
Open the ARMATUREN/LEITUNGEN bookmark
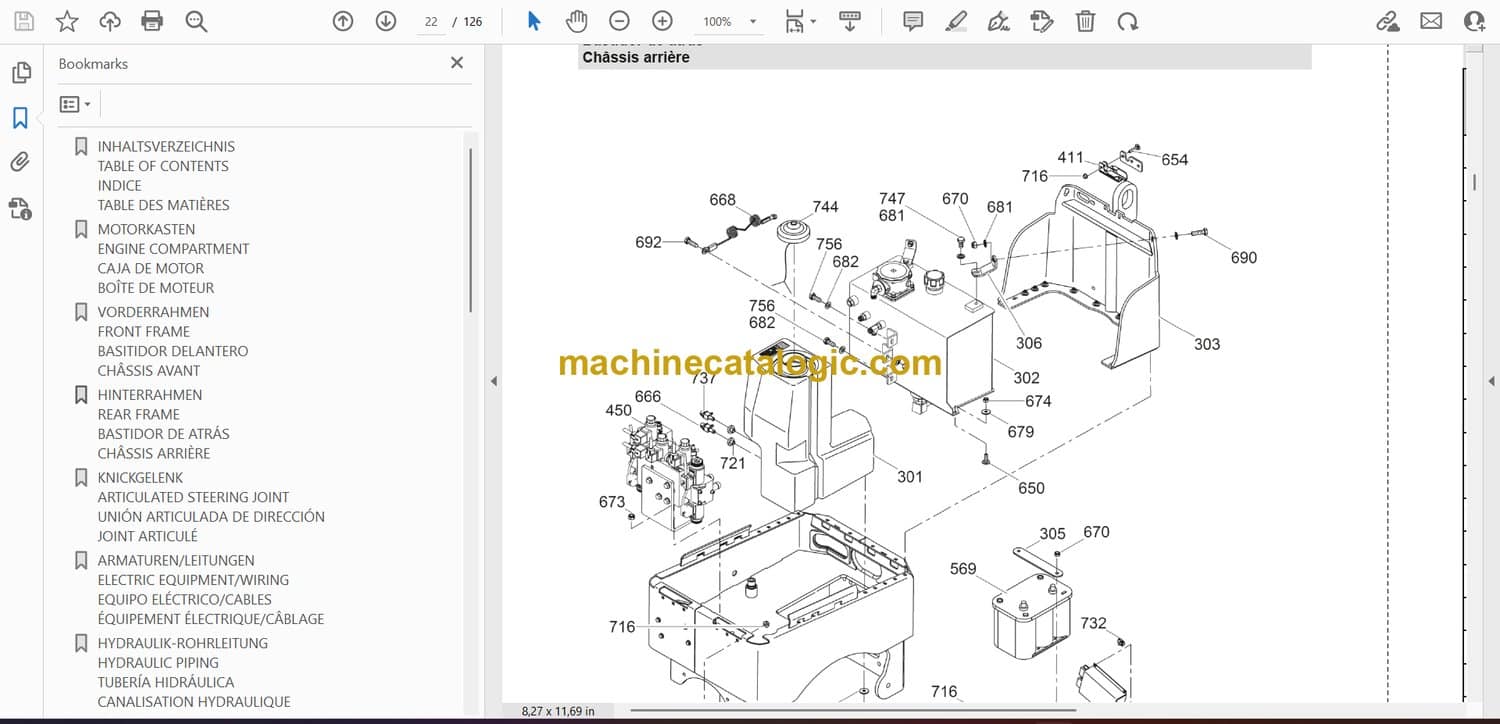[176, 561]
